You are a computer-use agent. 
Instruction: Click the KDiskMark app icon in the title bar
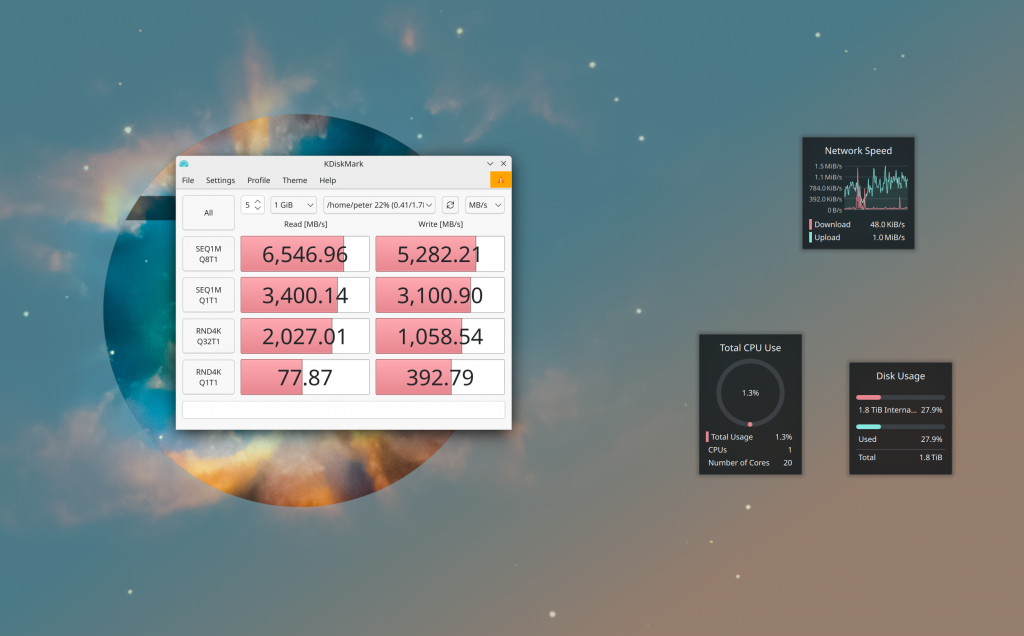tap(184, 164)
